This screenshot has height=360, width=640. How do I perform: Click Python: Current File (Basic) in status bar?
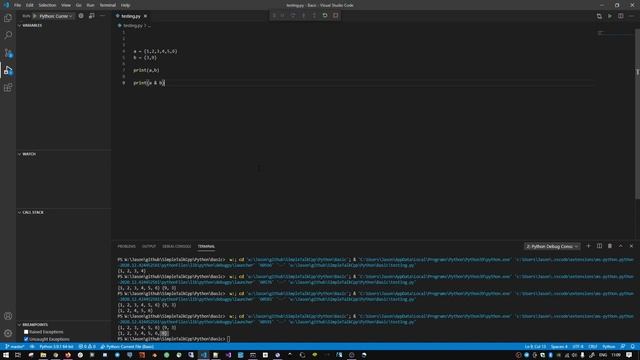tap(127, 347)
